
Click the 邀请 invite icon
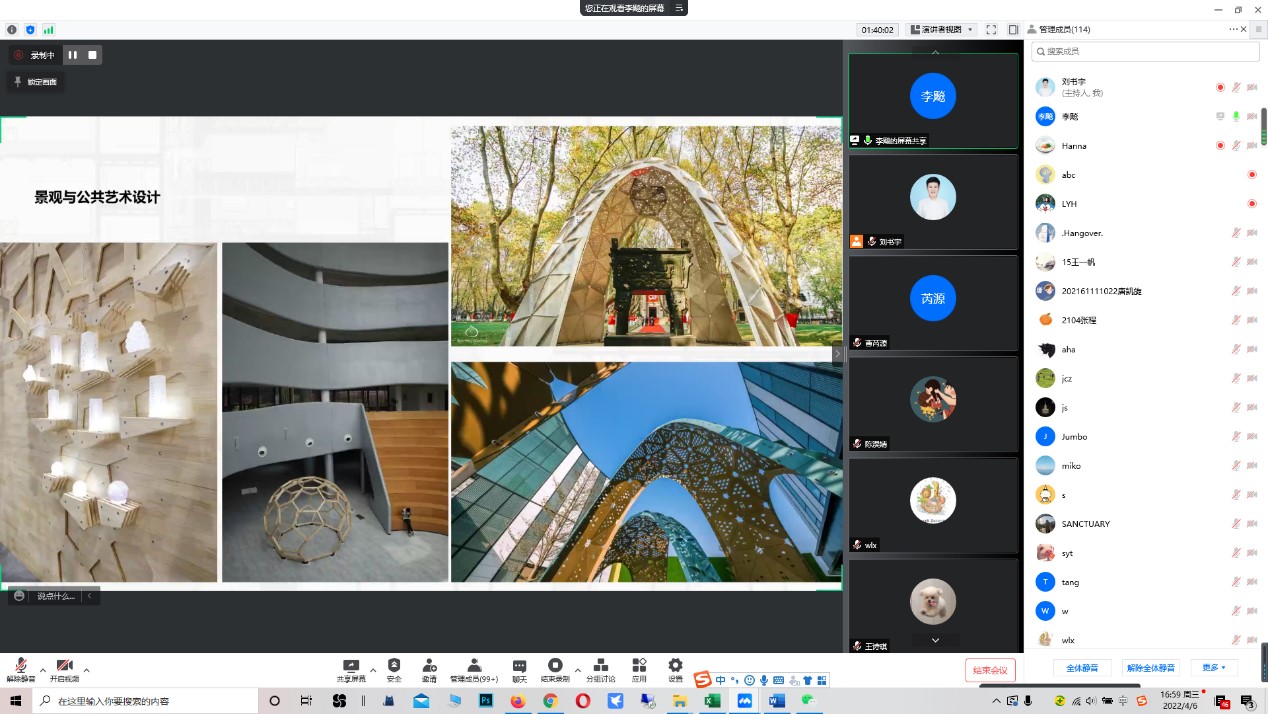coord(429,666)
